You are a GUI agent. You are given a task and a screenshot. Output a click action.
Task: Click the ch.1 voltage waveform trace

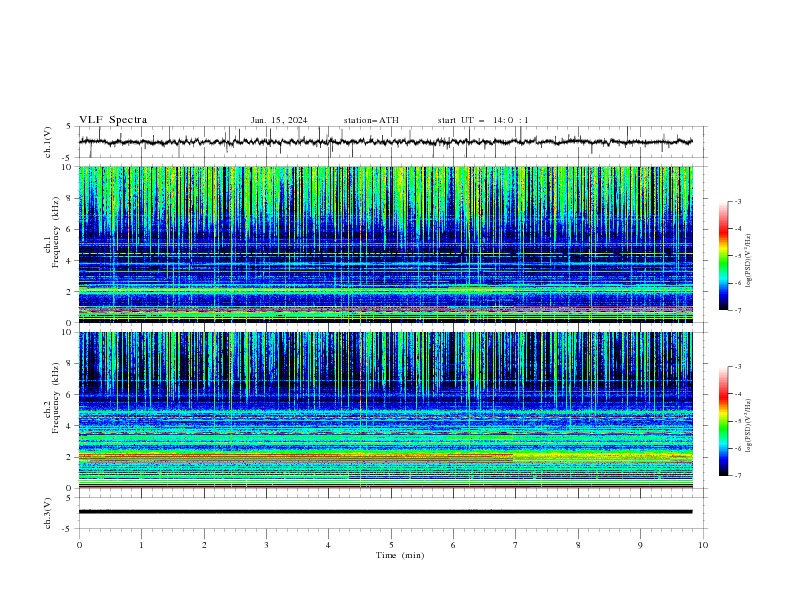385,142
